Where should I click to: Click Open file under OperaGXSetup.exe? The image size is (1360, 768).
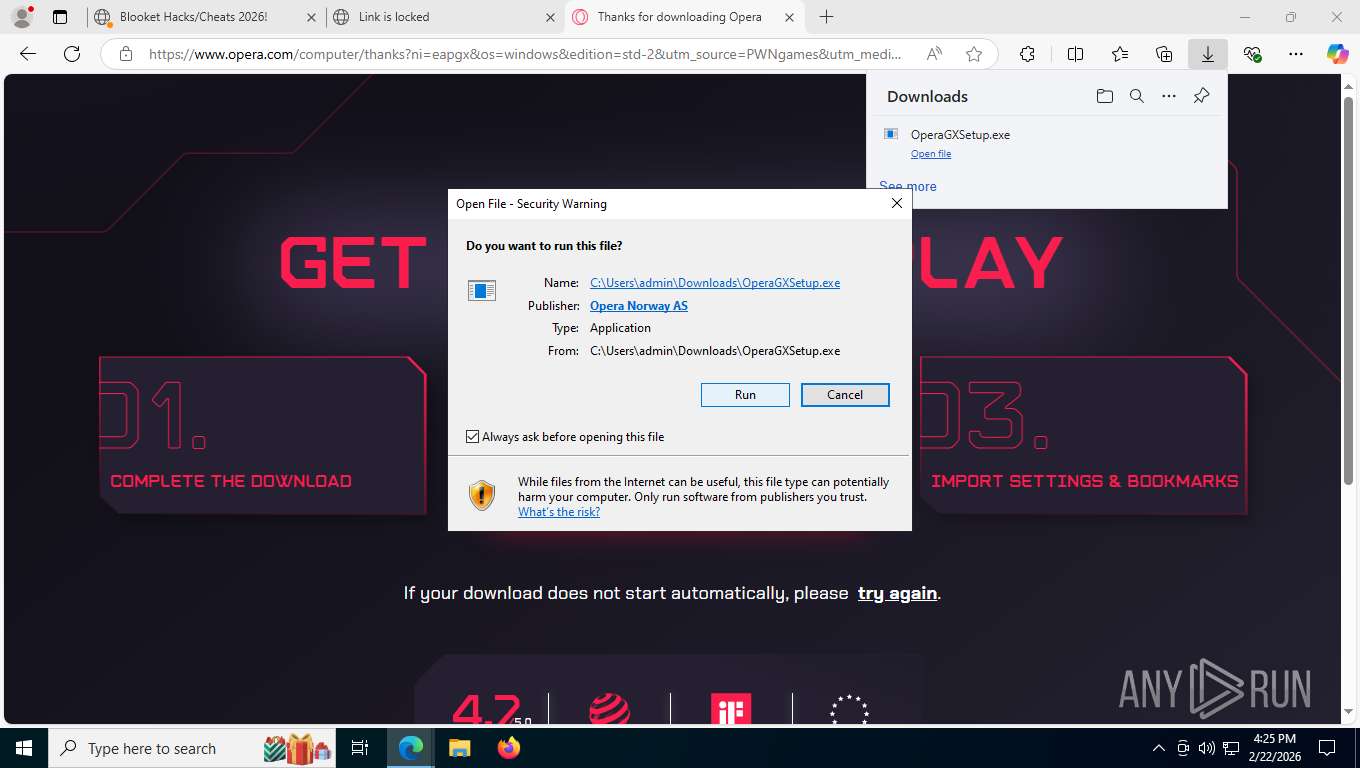(x=931, y=154)
